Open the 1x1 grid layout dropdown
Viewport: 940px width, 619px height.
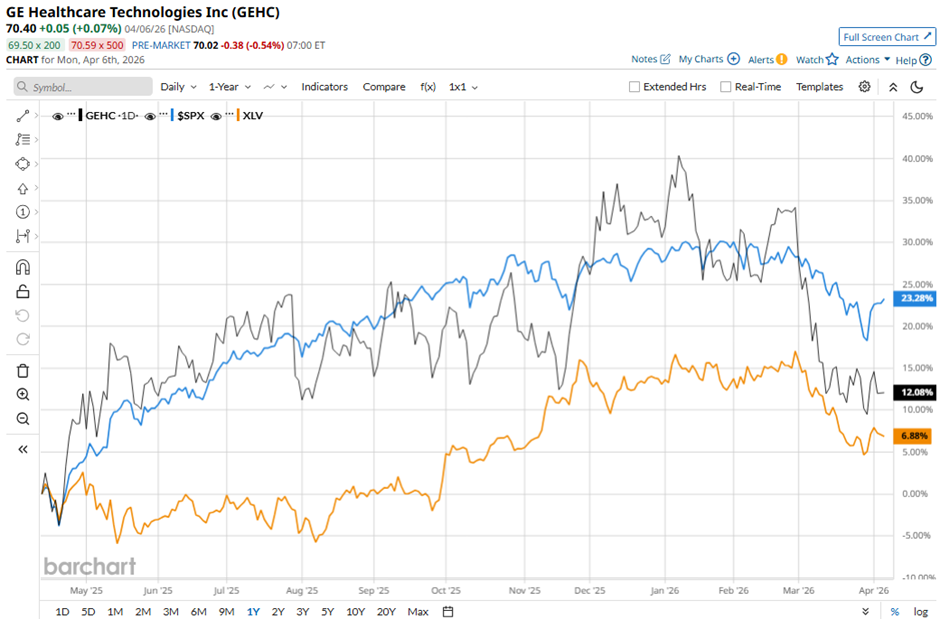463,87
